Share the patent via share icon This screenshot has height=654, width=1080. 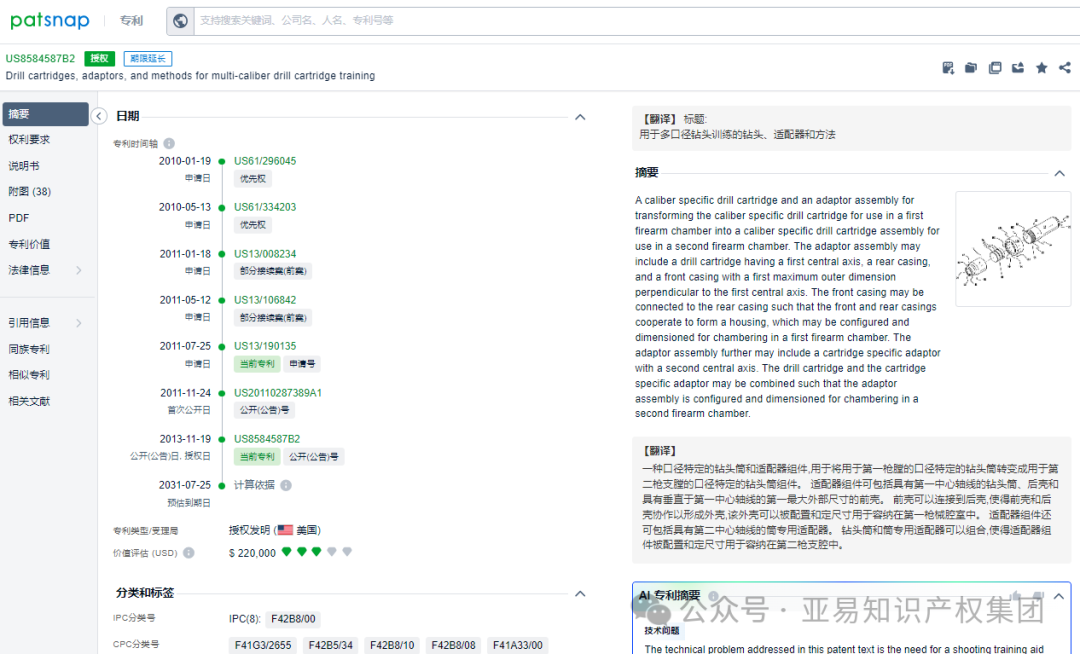click(1066, 67)
